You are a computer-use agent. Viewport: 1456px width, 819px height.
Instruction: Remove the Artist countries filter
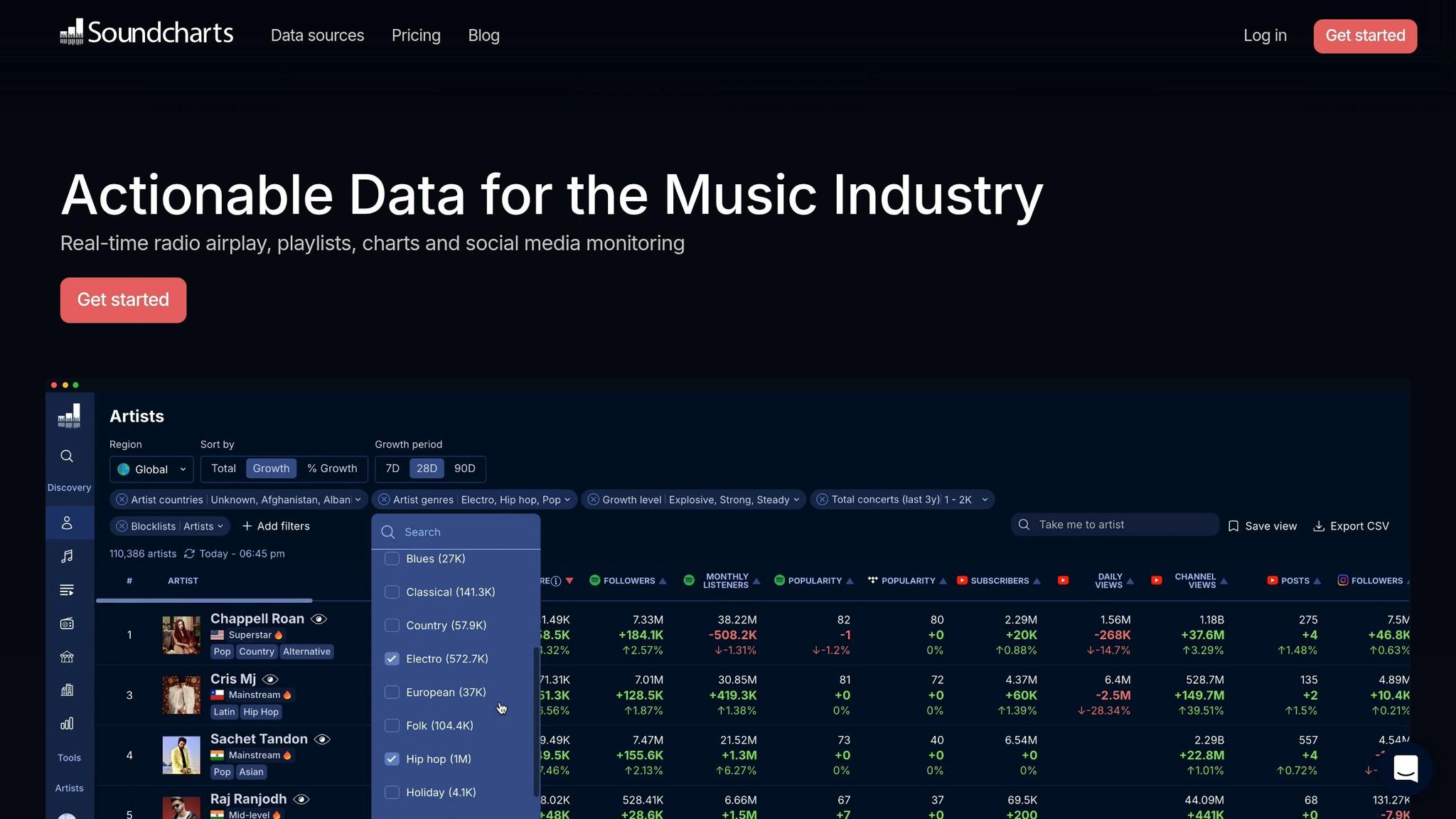click(122, 500)
